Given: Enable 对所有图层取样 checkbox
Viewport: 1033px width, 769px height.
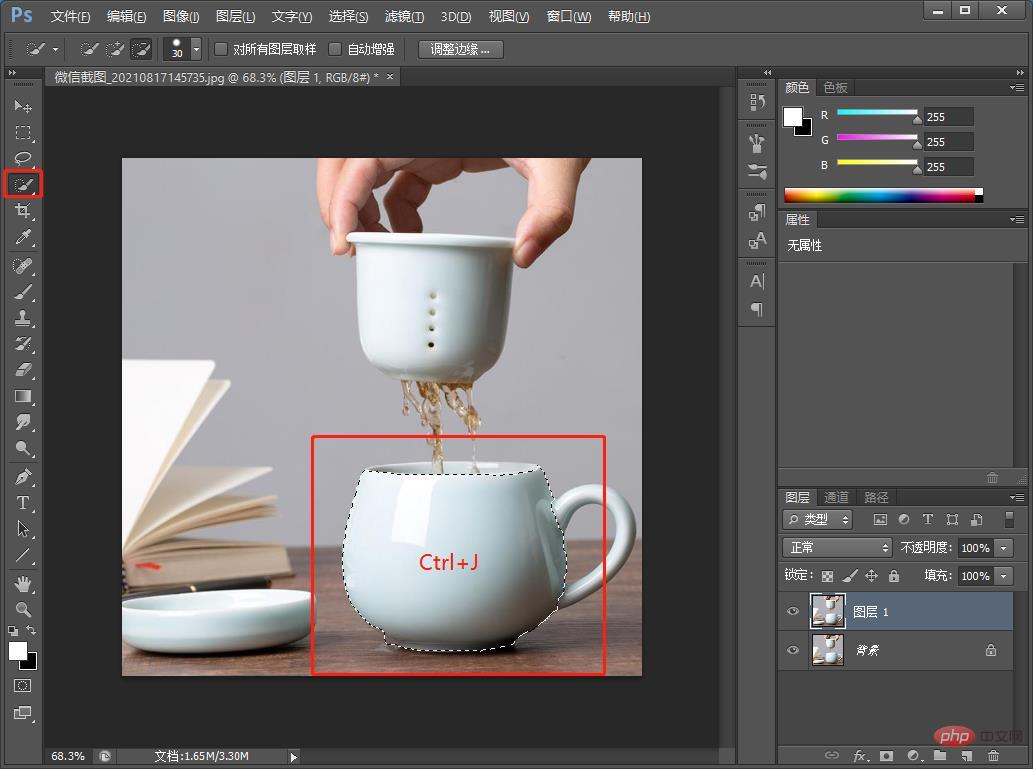Looking at the screenshot, I should pyautogui.click(x=221, y=49).
